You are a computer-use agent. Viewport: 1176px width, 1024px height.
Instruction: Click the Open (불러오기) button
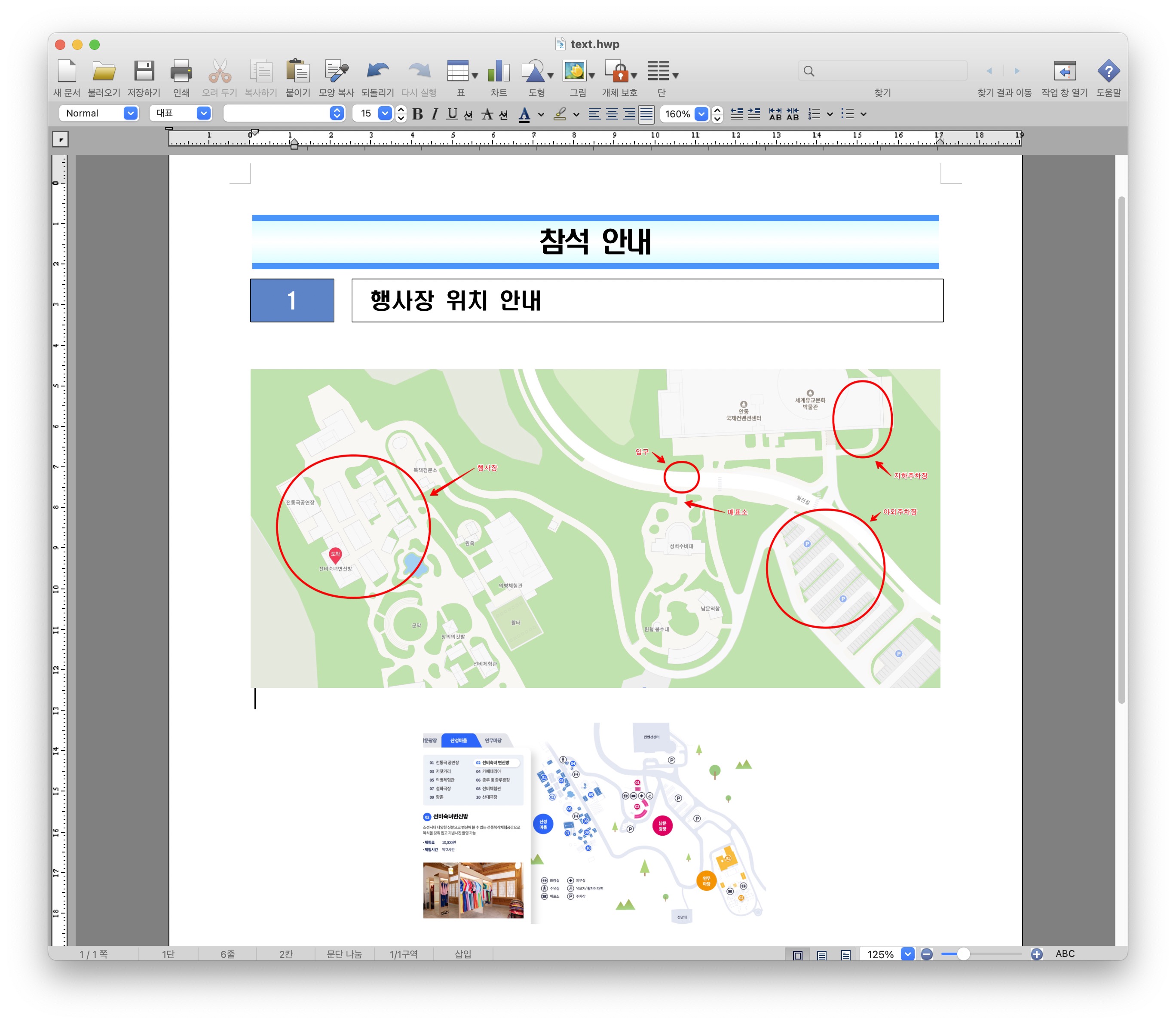point(104,72)
